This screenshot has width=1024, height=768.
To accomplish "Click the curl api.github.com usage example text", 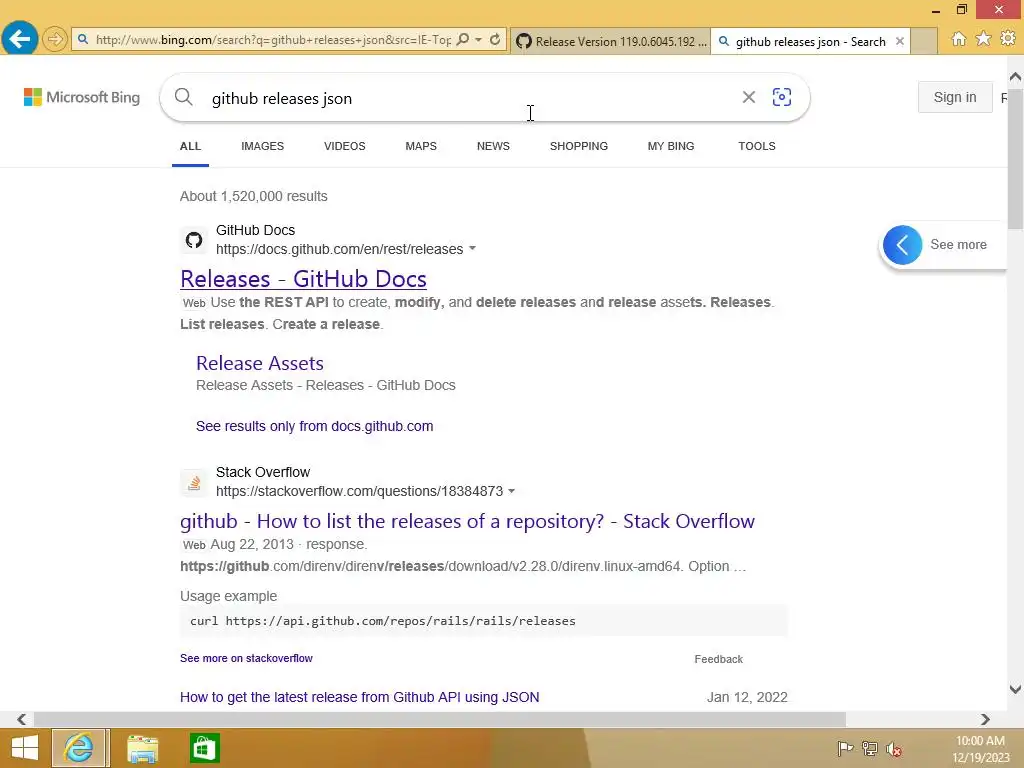I will (x=383, y=621).
